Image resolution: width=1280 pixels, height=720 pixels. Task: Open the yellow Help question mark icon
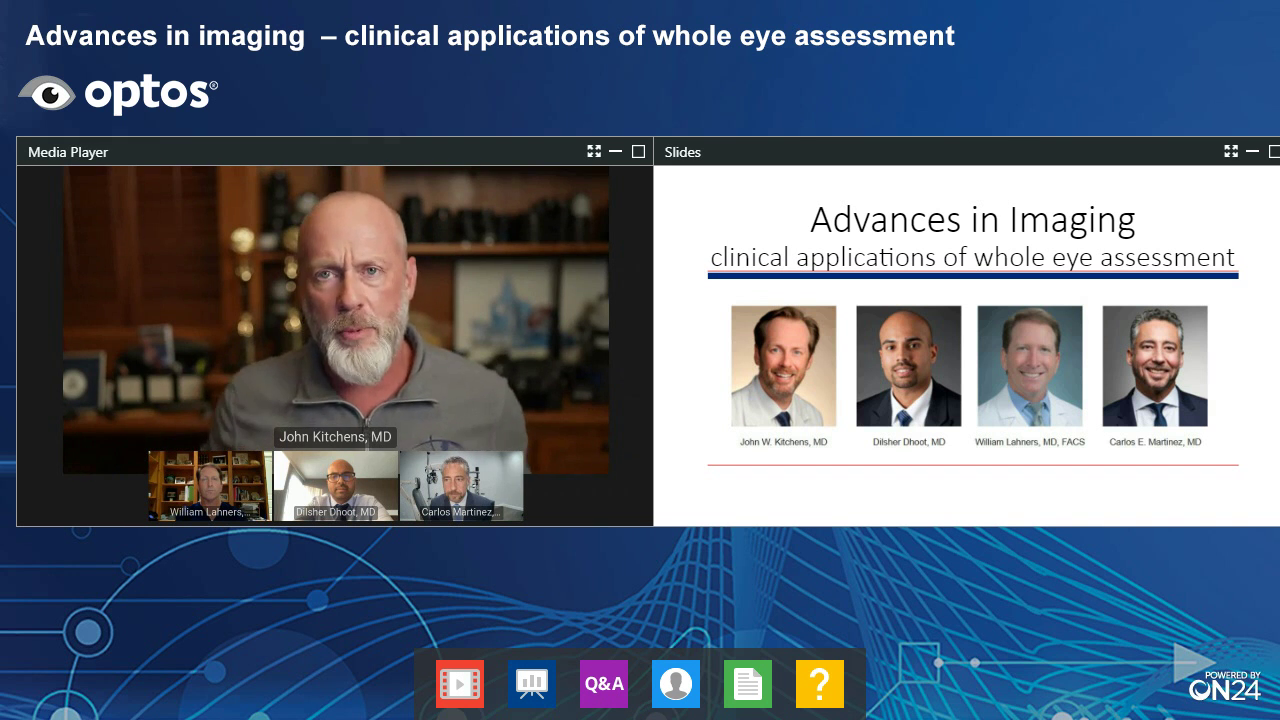tap(820, 684)
